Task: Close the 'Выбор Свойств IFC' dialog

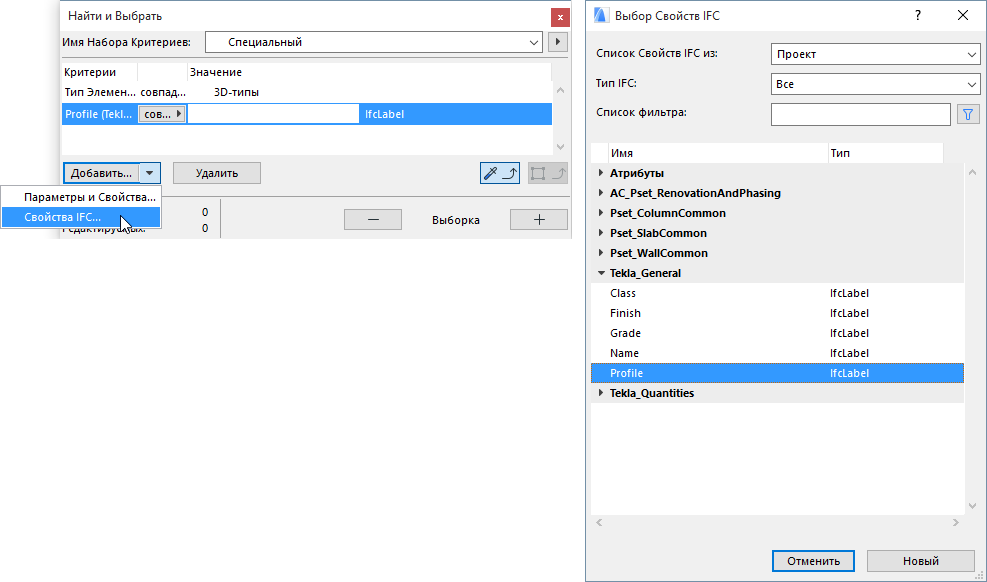Action: (x=963, y=16)
